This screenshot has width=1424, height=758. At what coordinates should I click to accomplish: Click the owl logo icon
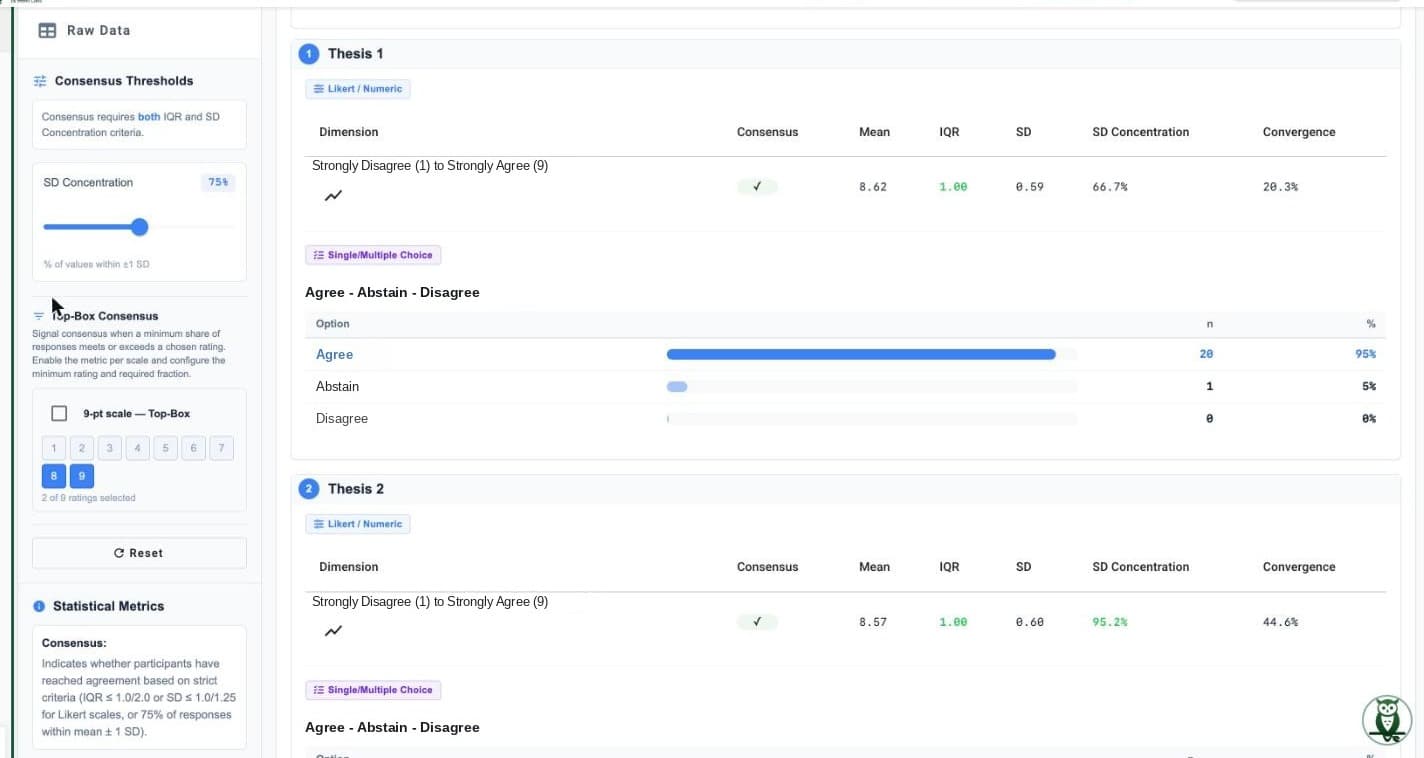(x=1387, y=720)
